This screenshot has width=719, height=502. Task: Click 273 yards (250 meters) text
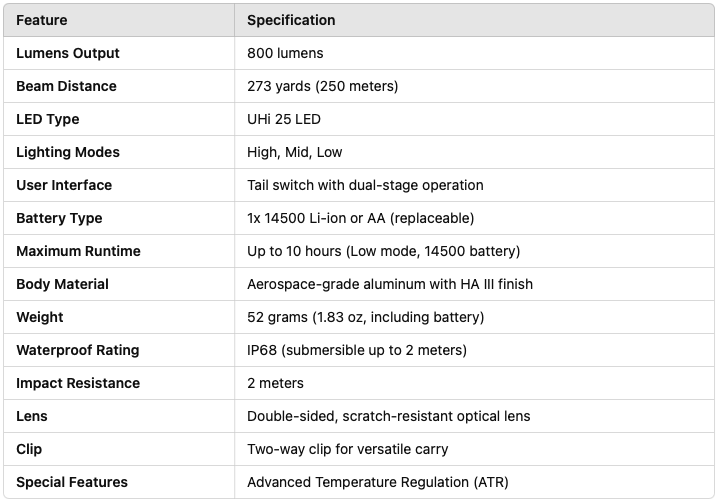(x=323, y=86)
